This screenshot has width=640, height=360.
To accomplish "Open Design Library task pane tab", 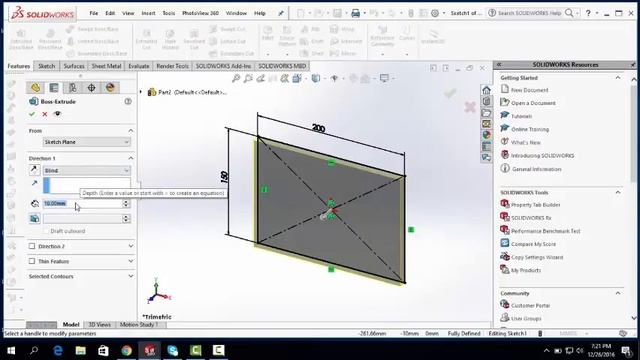I will pyautogui.click(x=486, y=101).
